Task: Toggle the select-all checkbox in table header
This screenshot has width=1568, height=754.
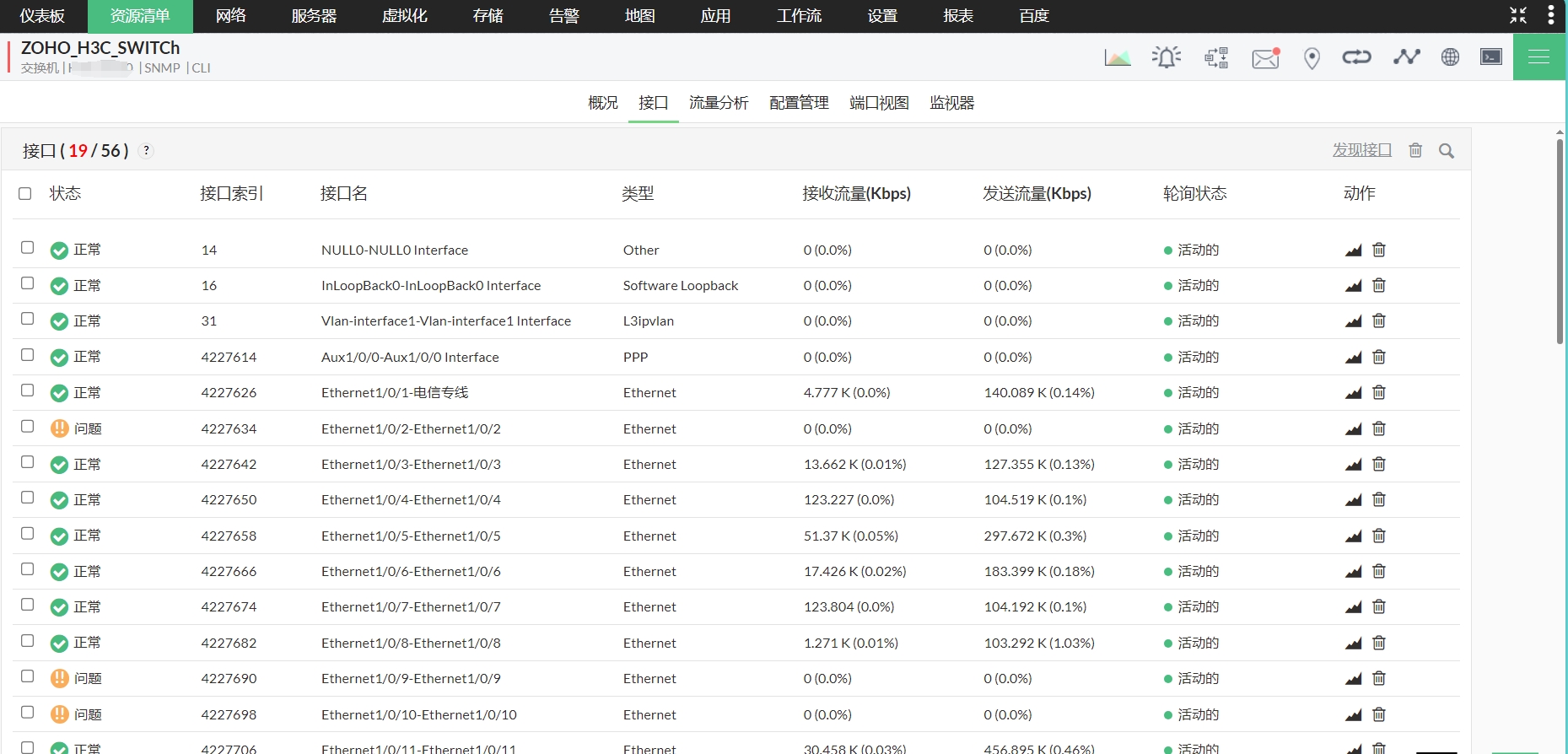Action: coord(25,194)
